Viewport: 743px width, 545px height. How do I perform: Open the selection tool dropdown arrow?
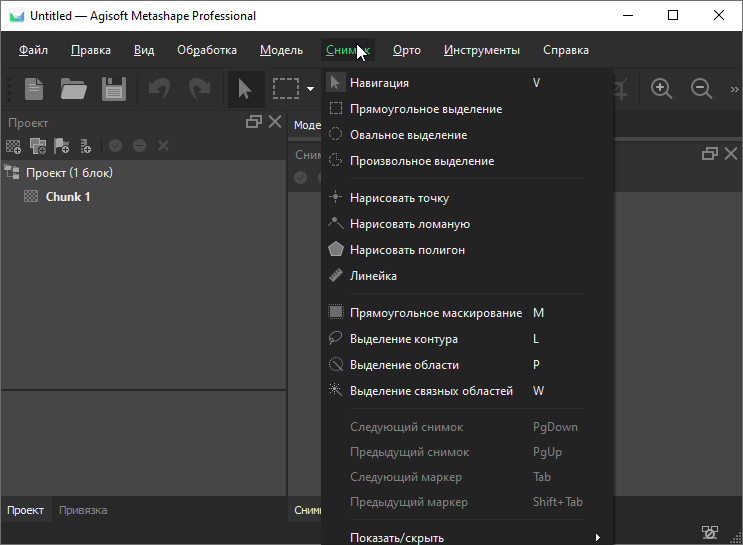[x=311, y=89]
